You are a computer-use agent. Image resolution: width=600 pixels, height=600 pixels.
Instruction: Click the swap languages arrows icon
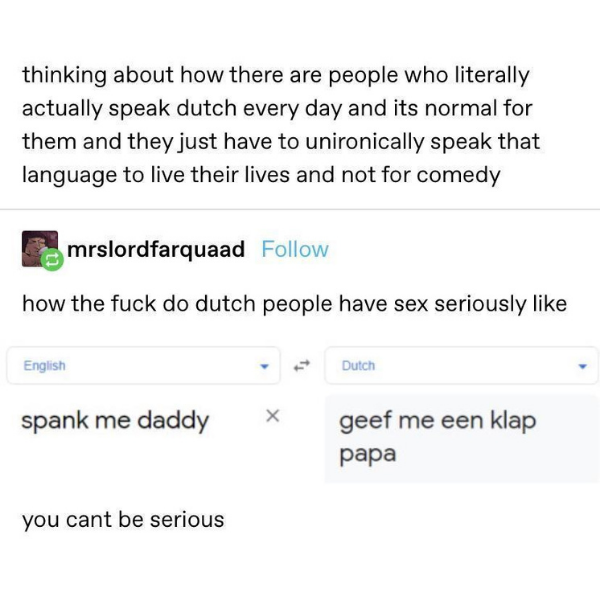click(x=303, y=365)
